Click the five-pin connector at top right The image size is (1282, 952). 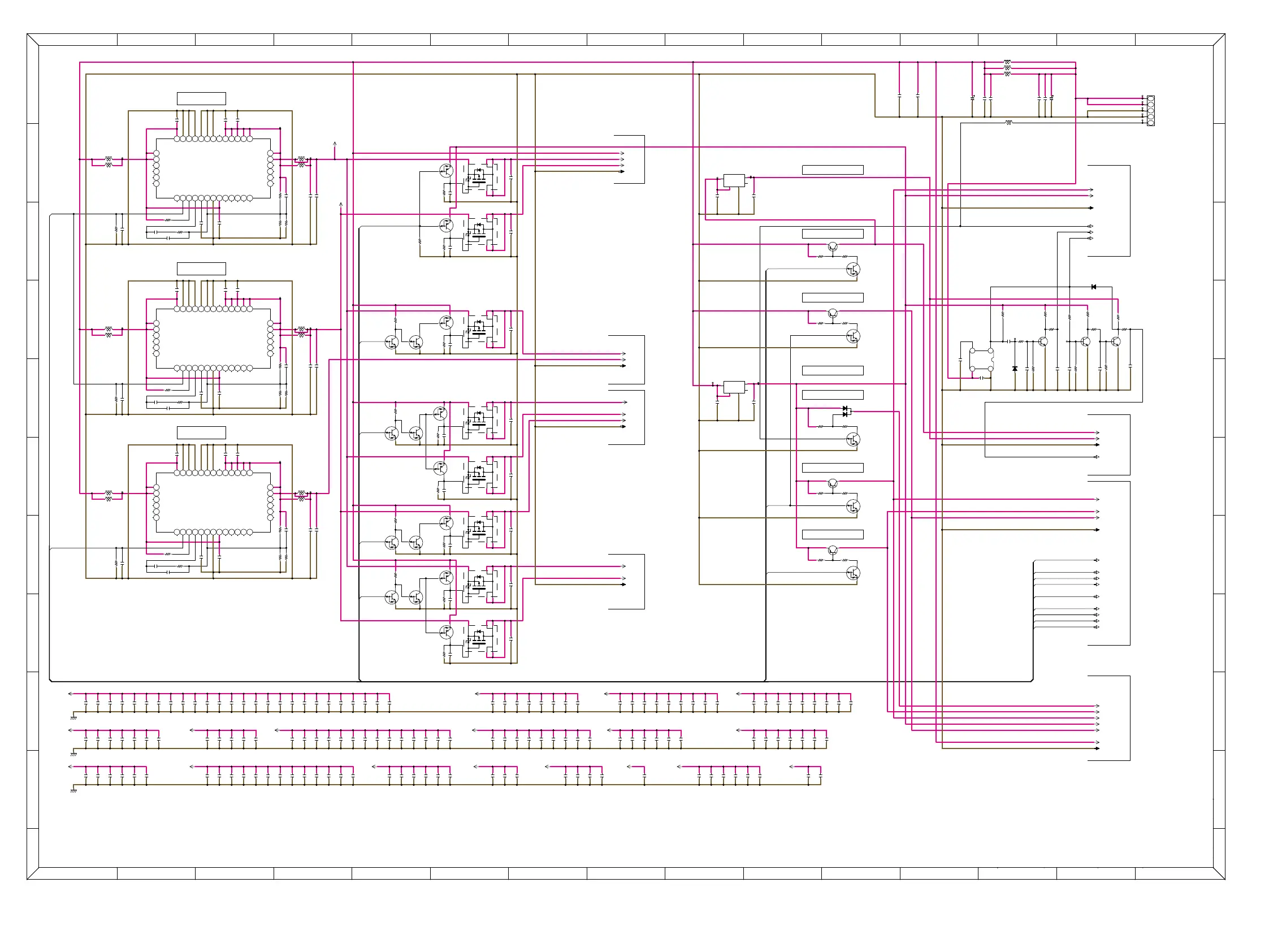click(x=1150, y=111)
